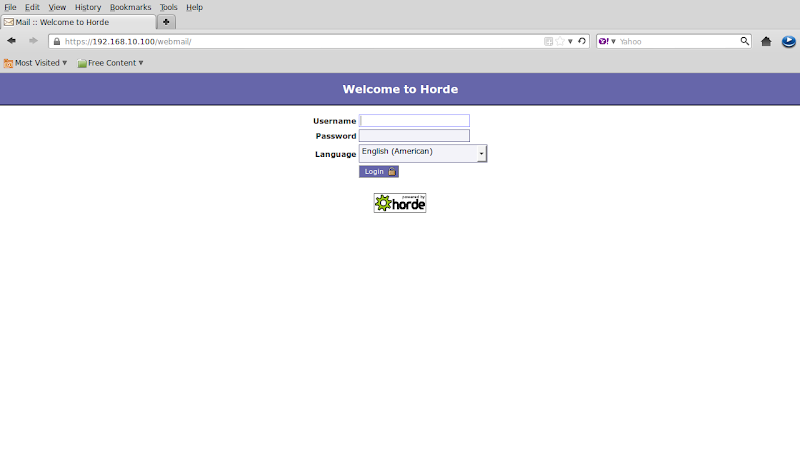Viewport: 800px width, 469px height.
Task: Click the magnifier search icon
Action: 745,41
